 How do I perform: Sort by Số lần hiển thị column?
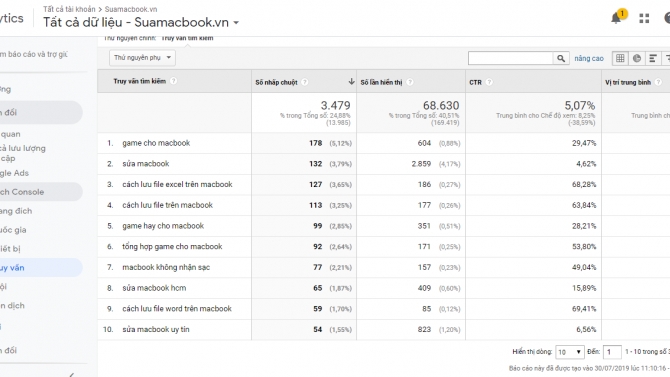(381, 82)
